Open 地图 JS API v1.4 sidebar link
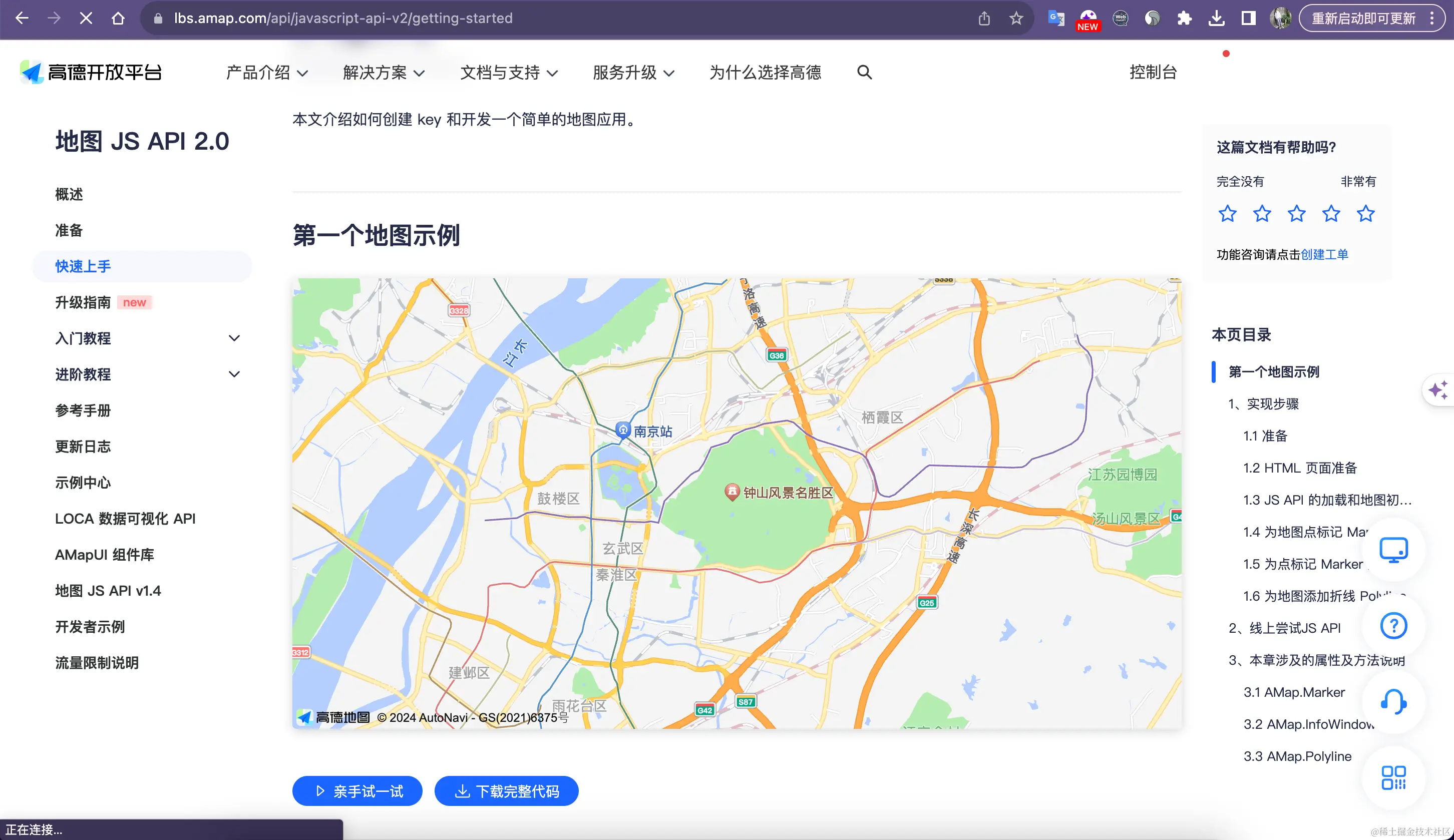The width and height of the screenshot is (1454, 840). click(x=108, y=591)
